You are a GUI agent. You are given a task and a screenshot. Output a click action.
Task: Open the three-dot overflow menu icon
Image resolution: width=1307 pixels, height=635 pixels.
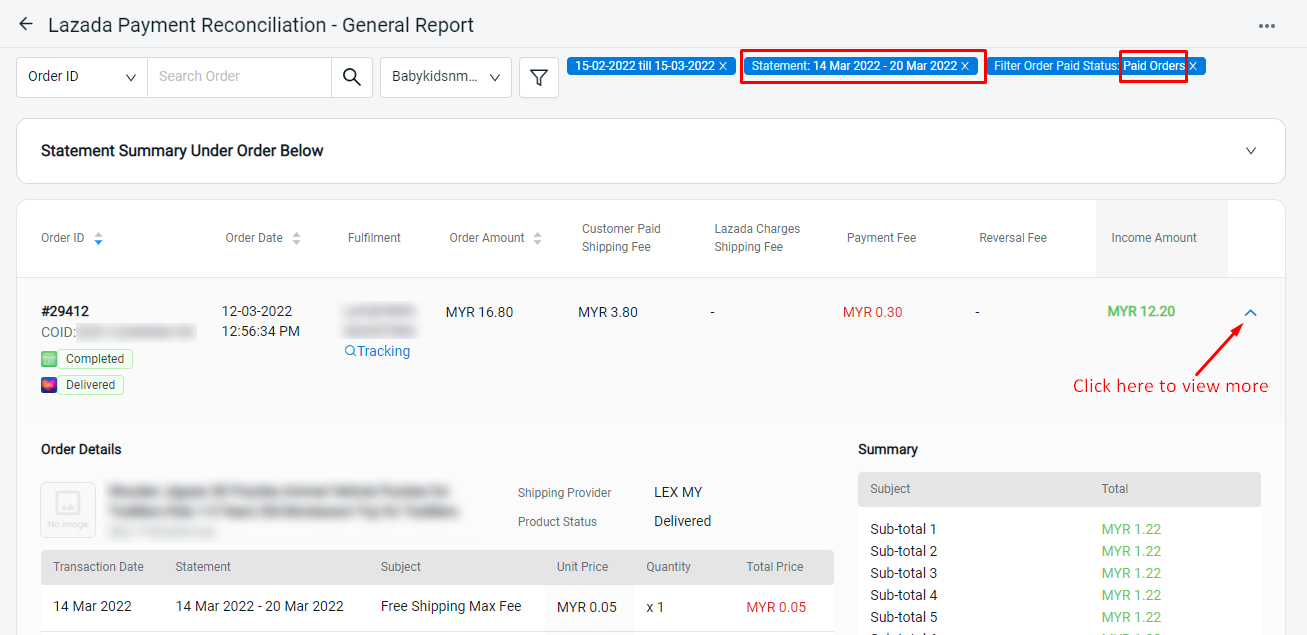click(x=1268, y=24)
